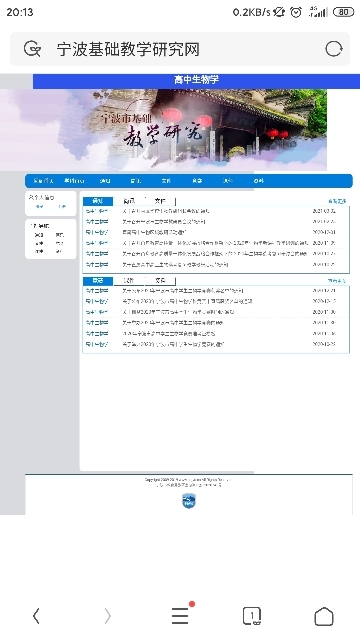
Task: Click the 高中生物学 page header
Action: coord(196,80)
